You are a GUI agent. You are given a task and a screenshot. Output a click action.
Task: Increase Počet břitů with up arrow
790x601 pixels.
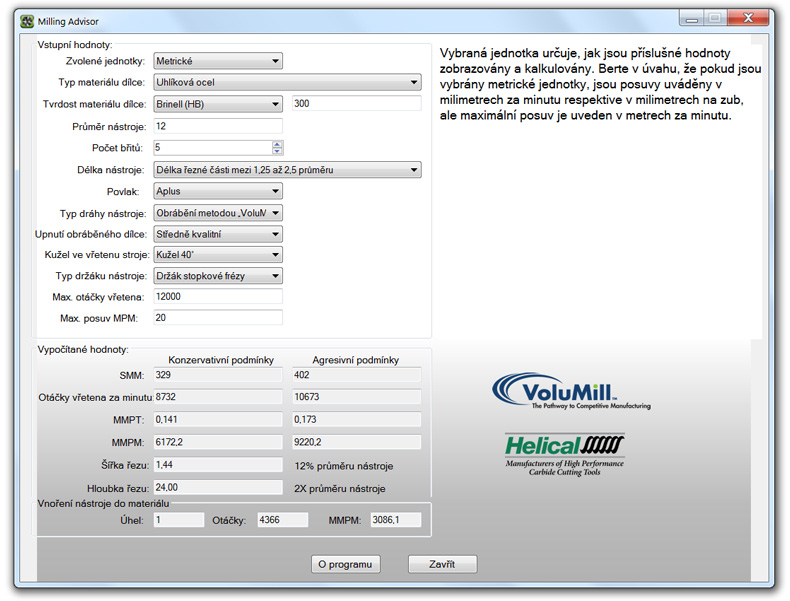tap(277, 144)
